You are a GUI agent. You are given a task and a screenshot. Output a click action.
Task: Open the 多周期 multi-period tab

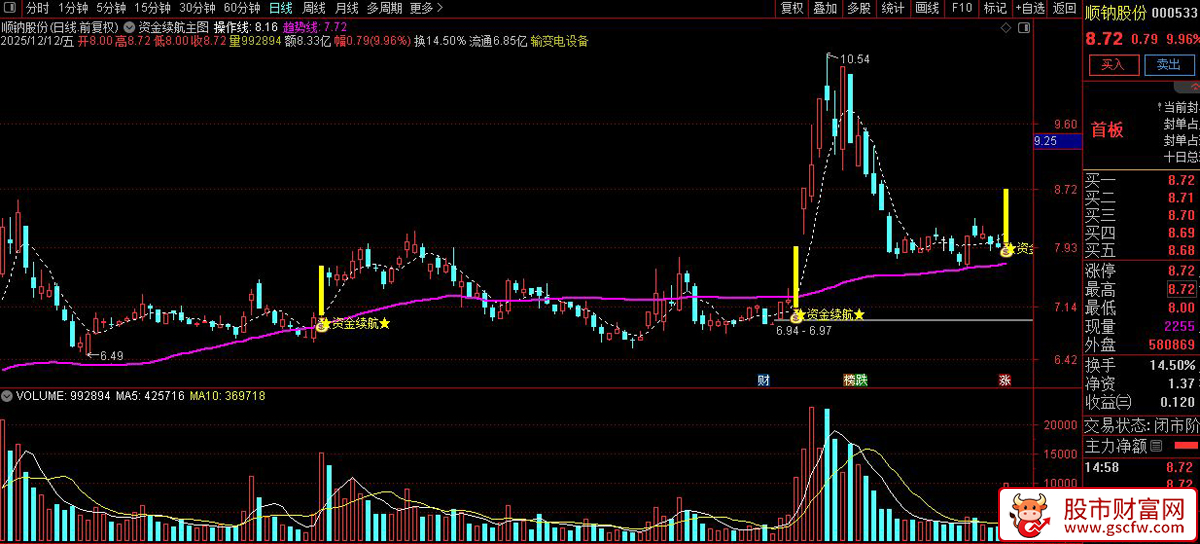(x=384, y=8)
